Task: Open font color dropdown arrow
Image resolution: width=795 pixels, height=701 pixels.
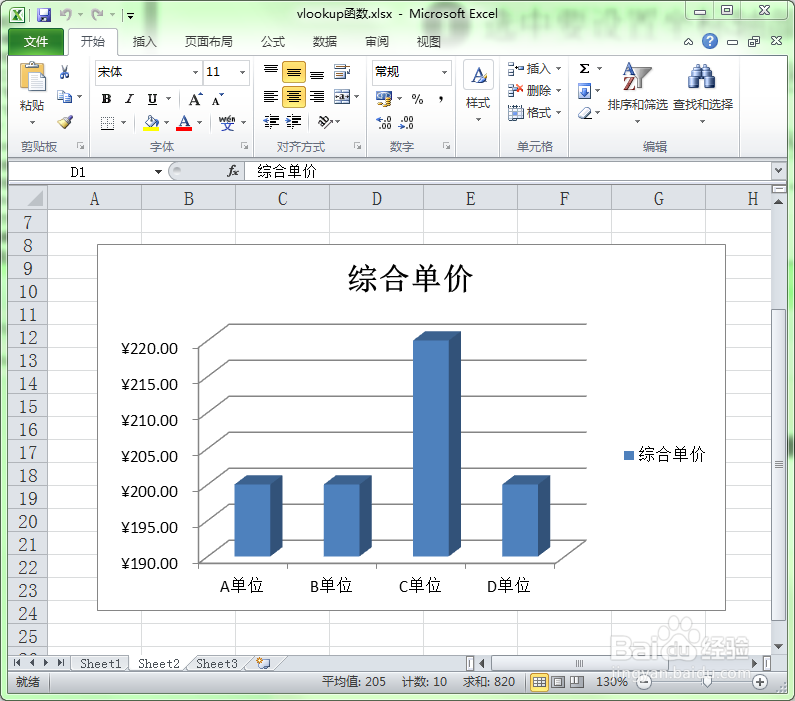Action: point(199,123)
